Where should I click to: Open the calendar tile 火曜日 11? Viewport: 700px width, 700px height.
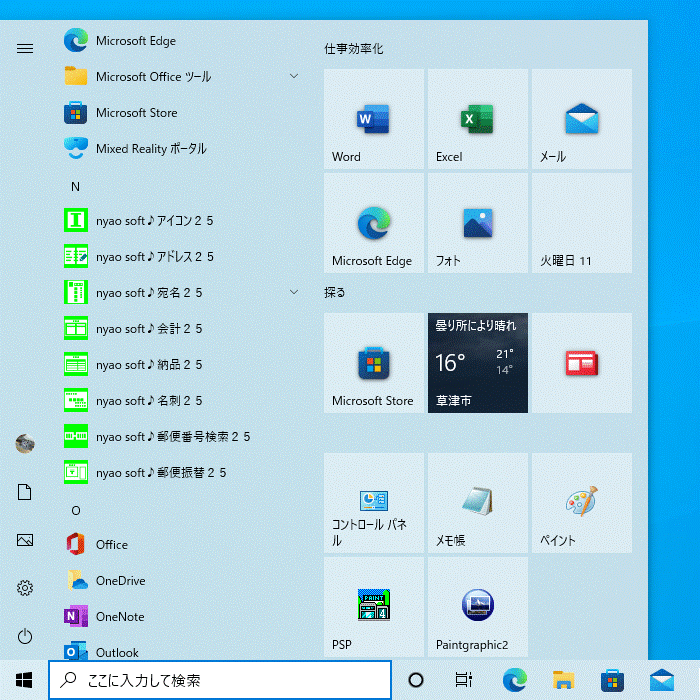[582, 223]
